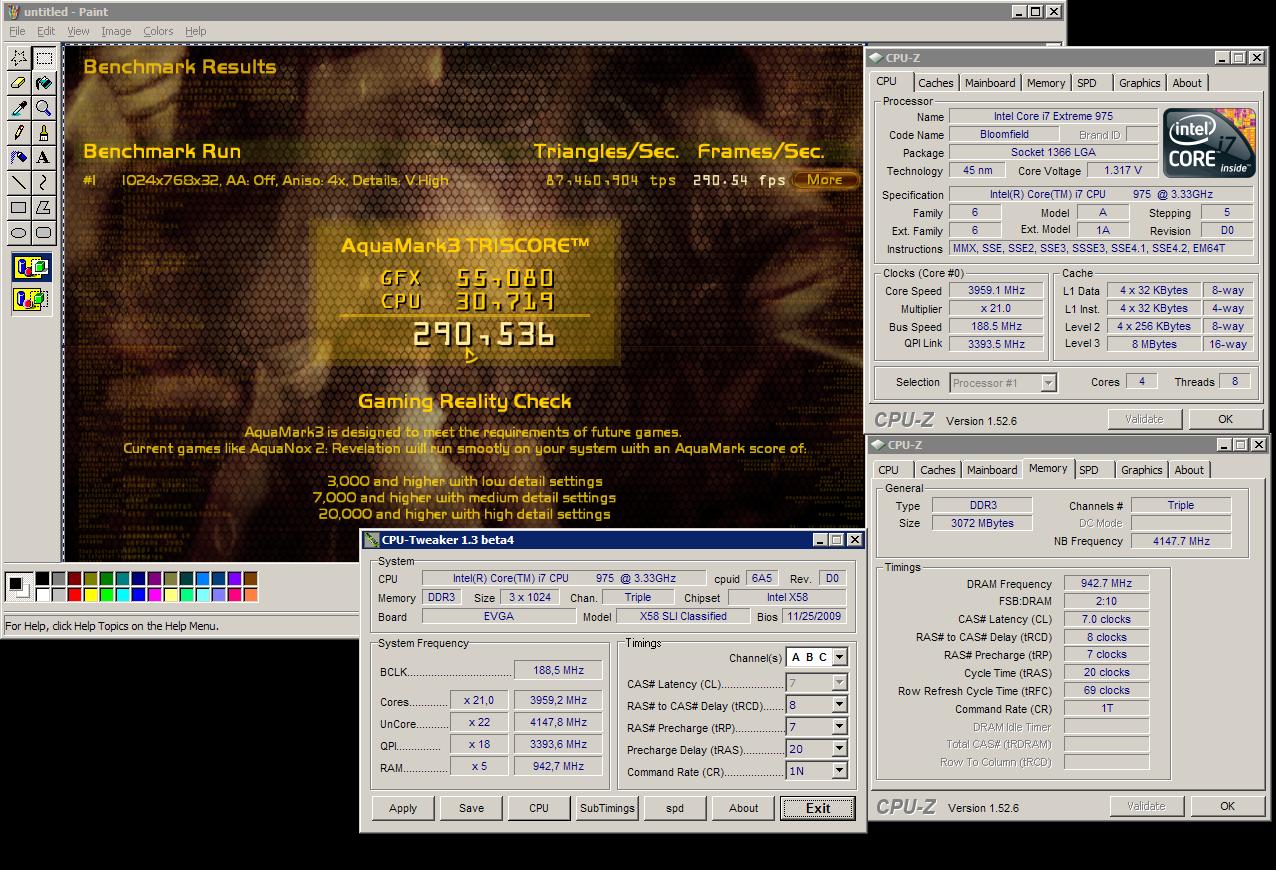Screen dimensions: 1276x870
Task: Click the 'Socket 1366 LGA' package value
Action: [1053, 152]
